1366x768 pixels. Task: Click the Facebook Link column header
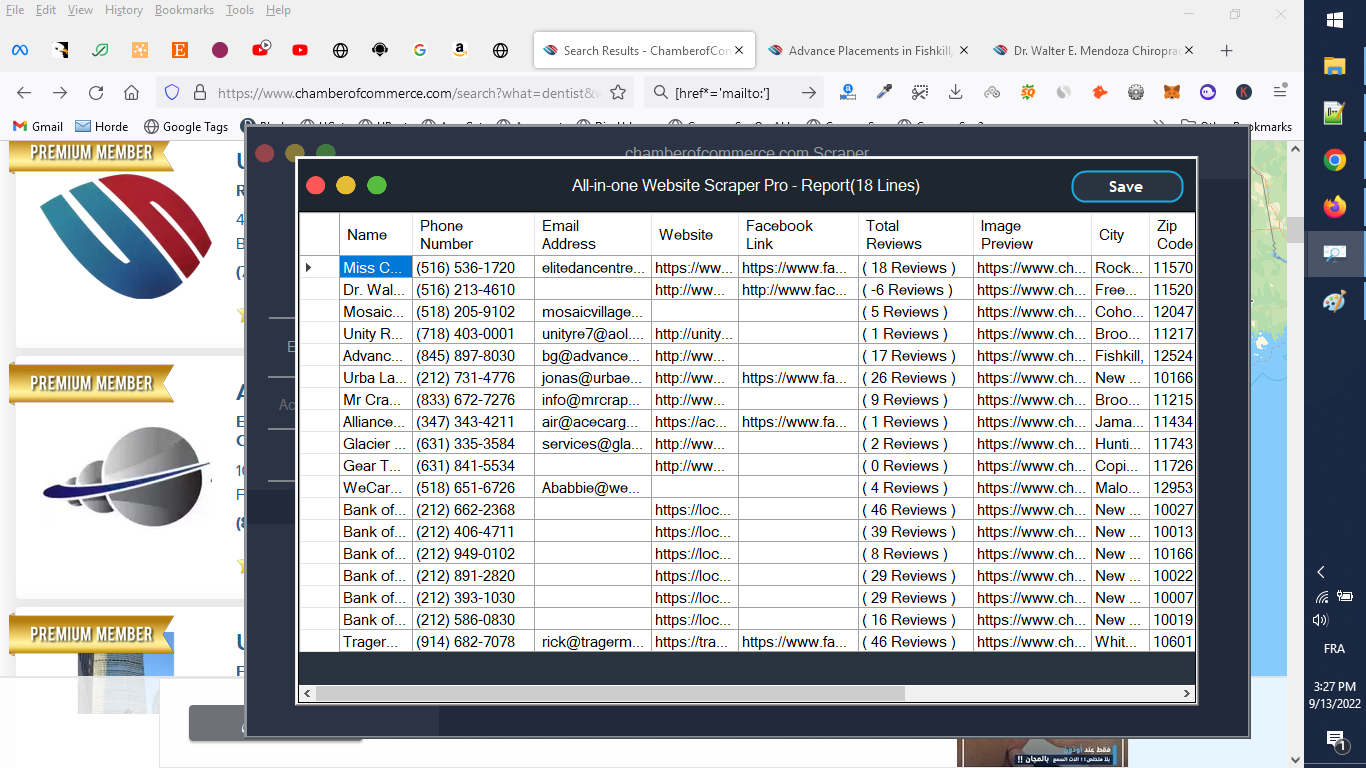798,235
